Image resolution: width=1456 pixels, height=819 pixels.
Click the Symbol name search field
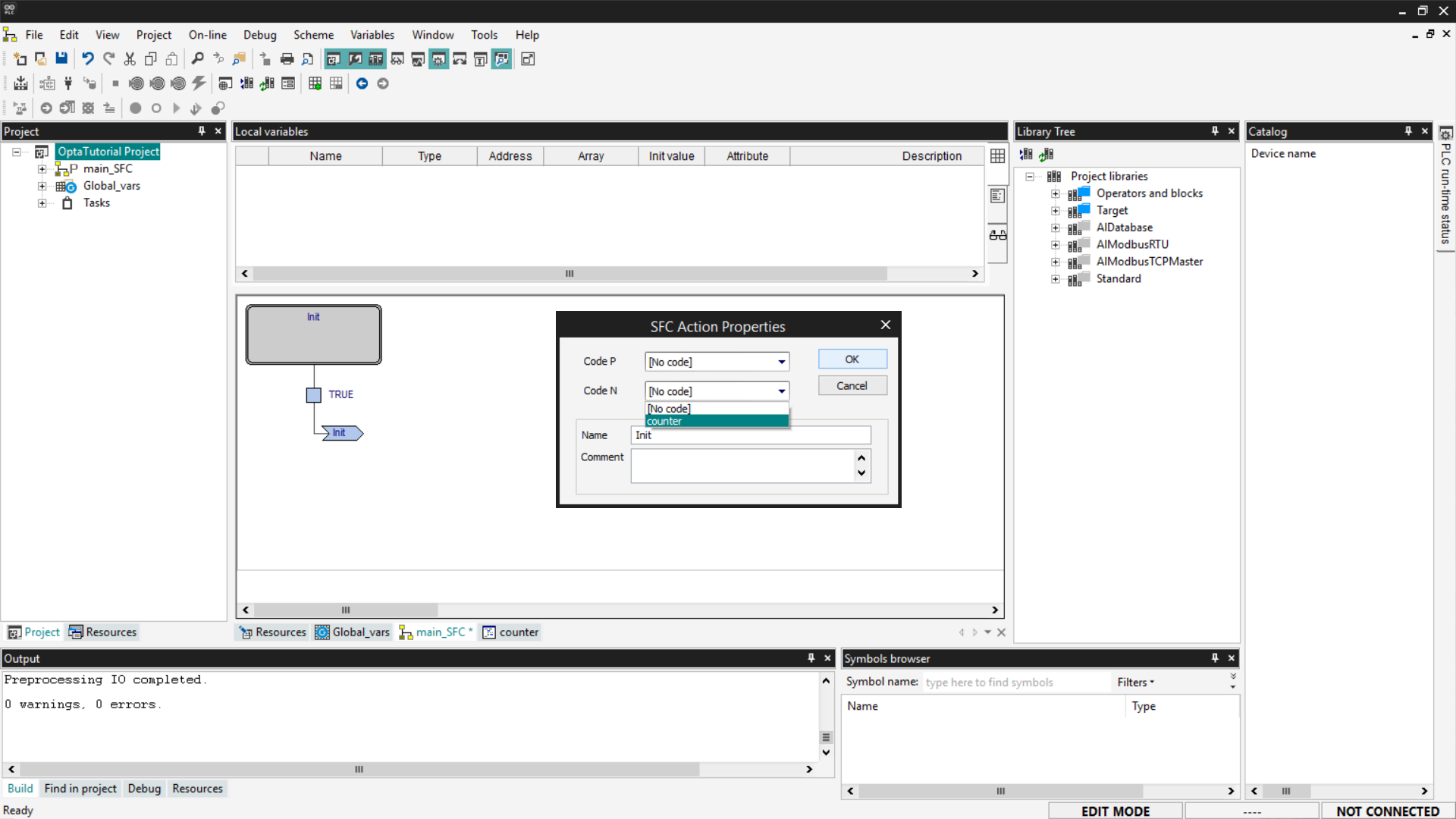click(1015, 682)
